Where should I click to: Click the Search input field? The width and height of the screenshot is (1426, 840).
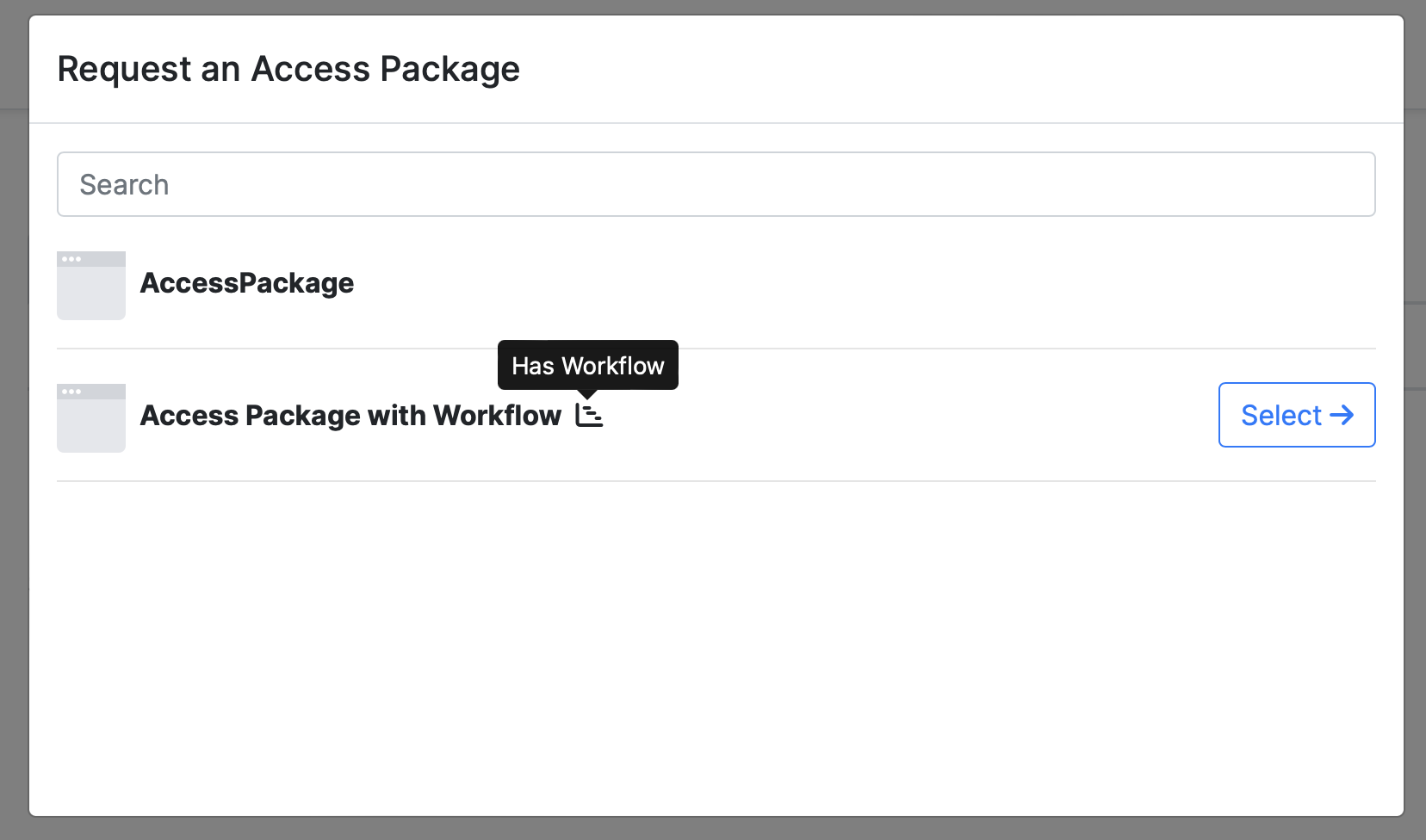coord(715,184)
